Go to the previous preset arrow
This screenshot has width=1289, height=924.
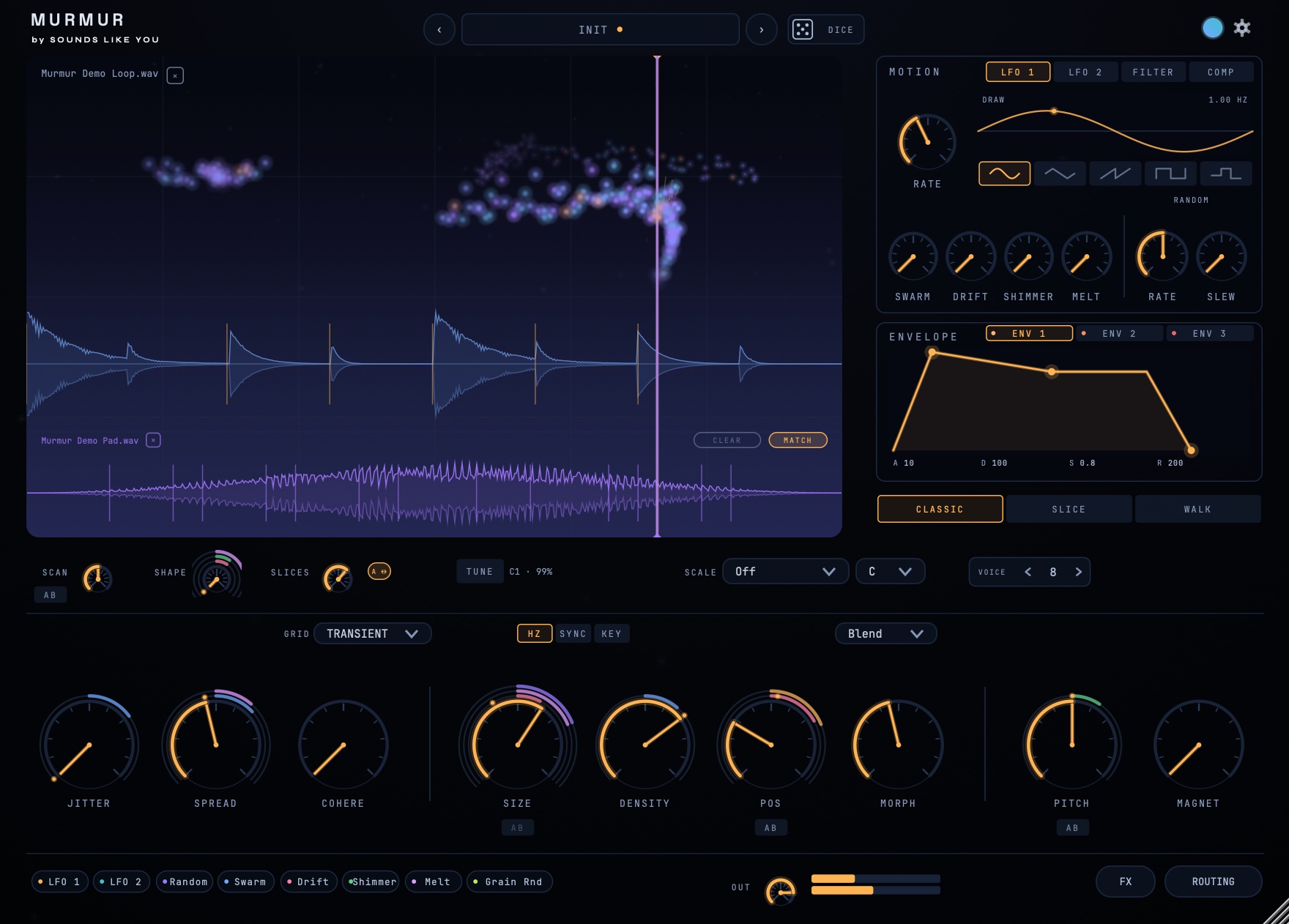click(x=439, y=30)
